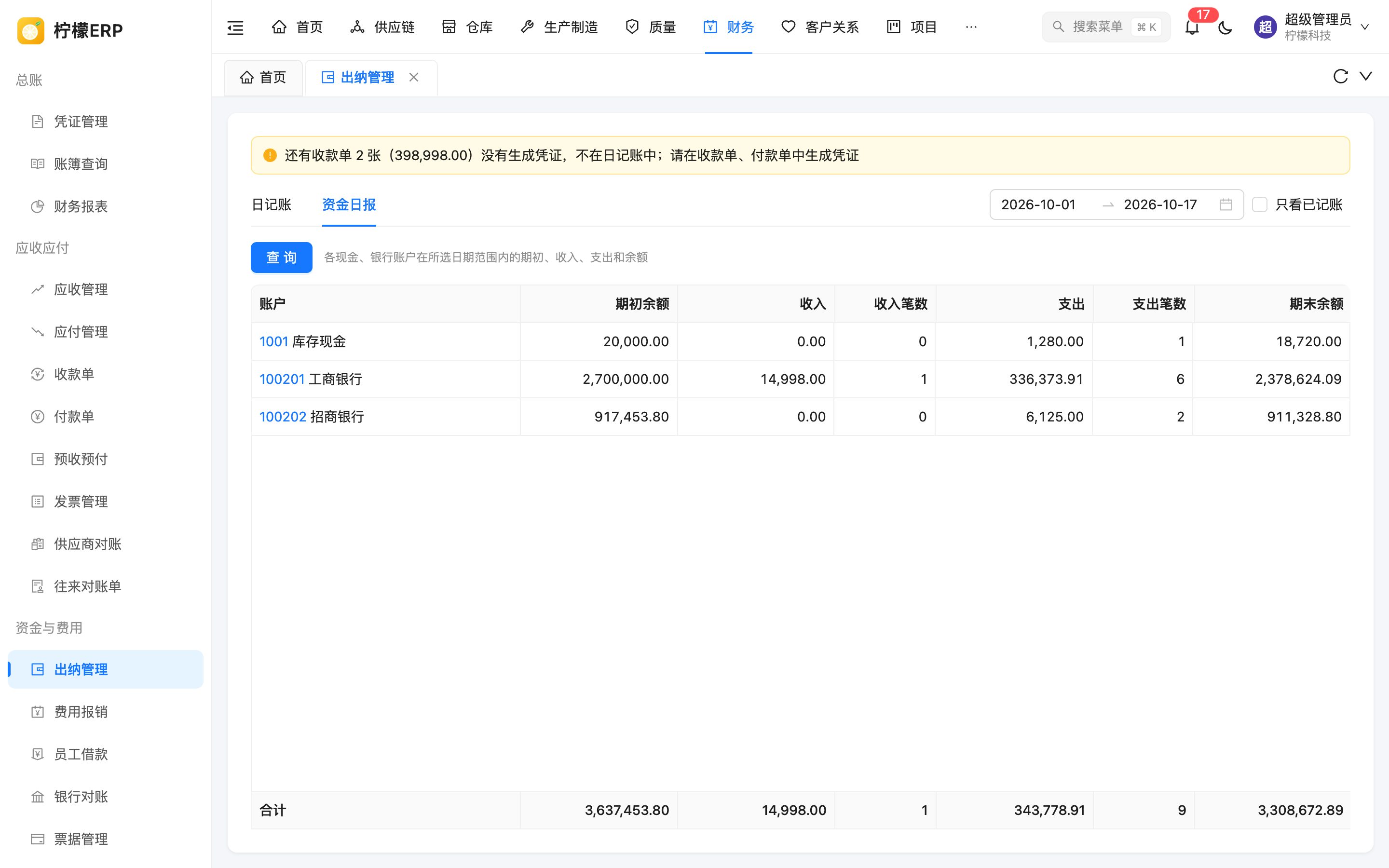Open the 仓库 top menu
Image resolution: width=1389 pixels, height=868 pixels.
pyautogui.click(x=467, y=27)
